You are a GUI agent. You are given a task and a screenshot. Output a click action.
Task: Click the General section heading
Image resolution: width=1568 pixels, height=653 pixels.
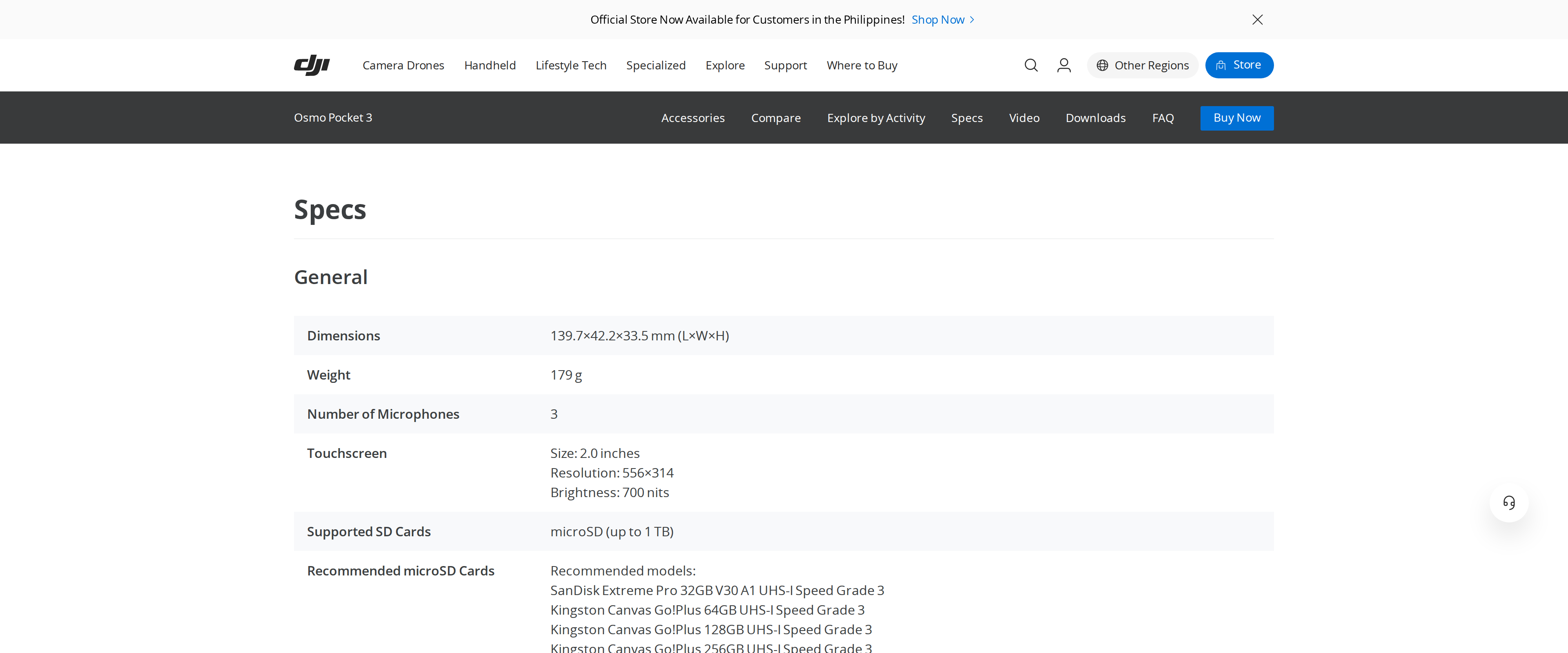click(330, 278)
